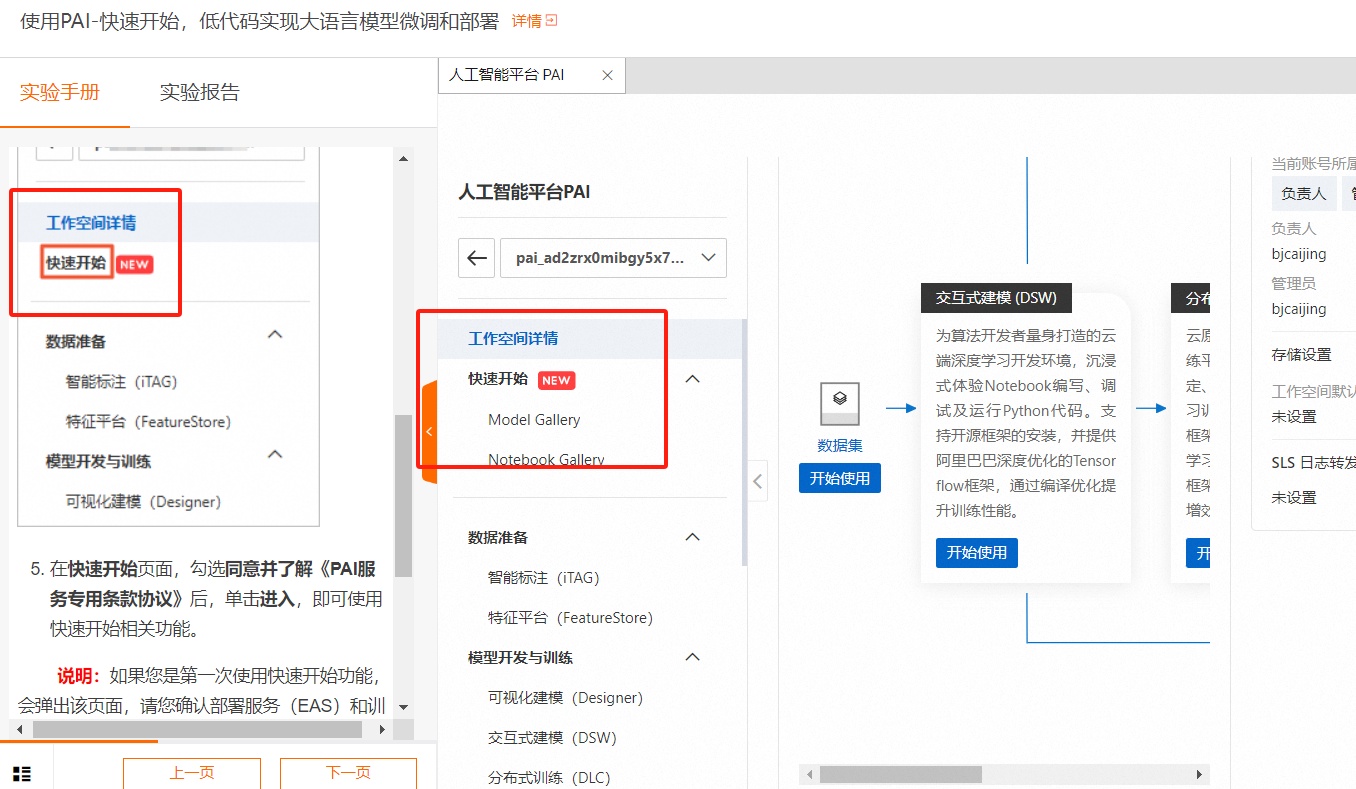Click 未设置 under 工作空间默认 setting
1356x789 pixels.
point(1294,417)
